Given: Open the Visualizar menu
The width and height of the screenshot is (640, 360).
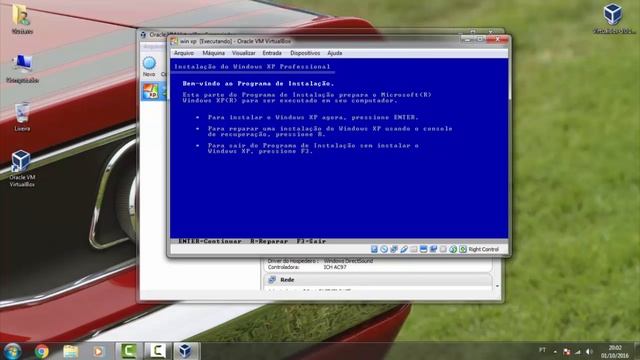Looking at the screenshot, I should (244, 53).
